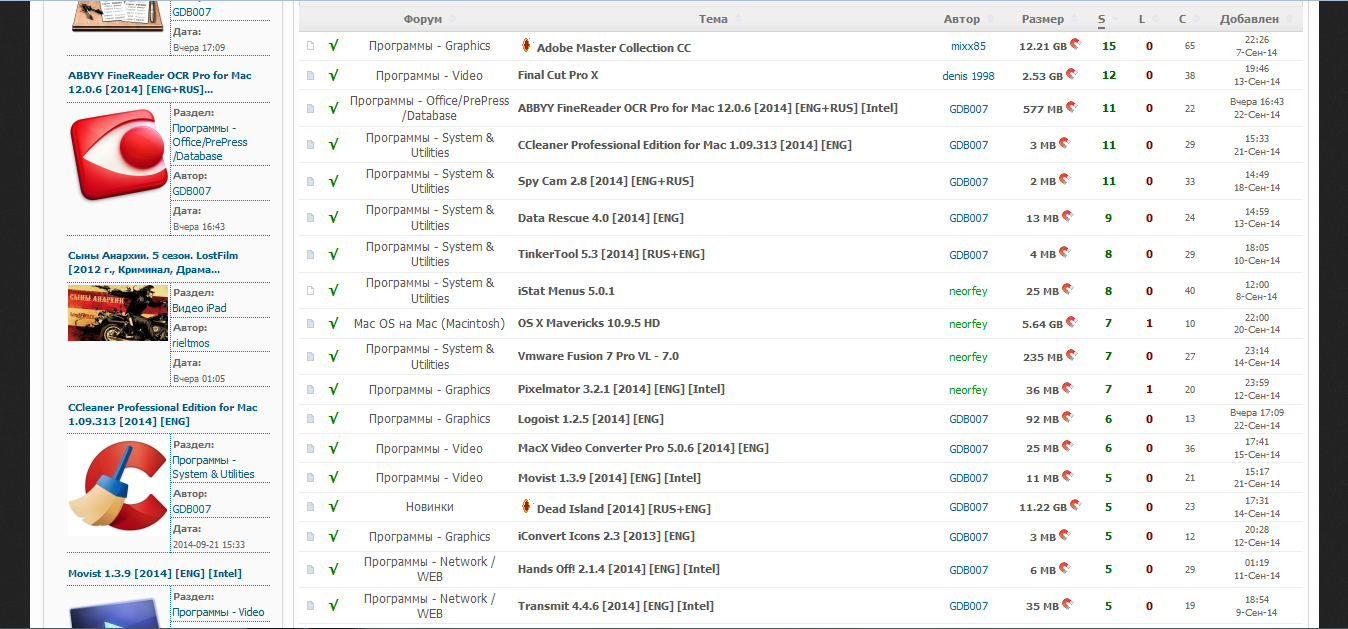Click the download icon next to 2.53 GB
The image size is (1348, 629).
(1071, 74)
